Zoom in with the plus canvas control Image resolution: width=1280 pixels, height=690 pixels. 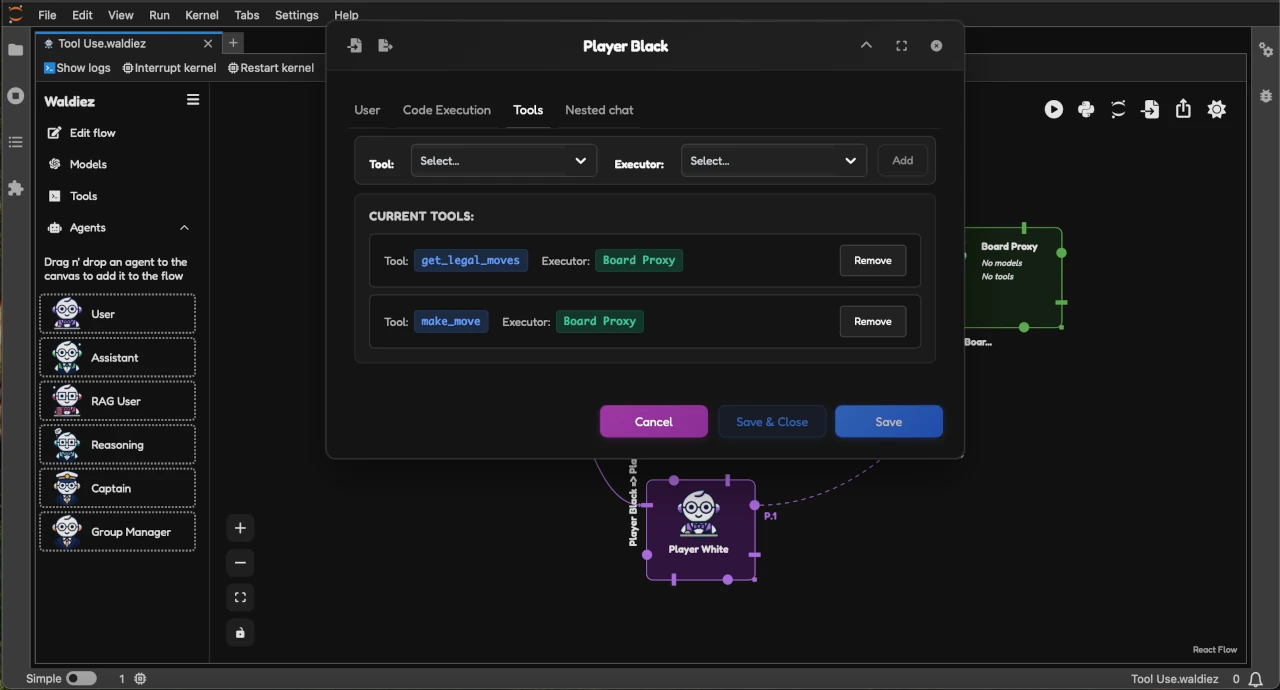click(240, 528)
